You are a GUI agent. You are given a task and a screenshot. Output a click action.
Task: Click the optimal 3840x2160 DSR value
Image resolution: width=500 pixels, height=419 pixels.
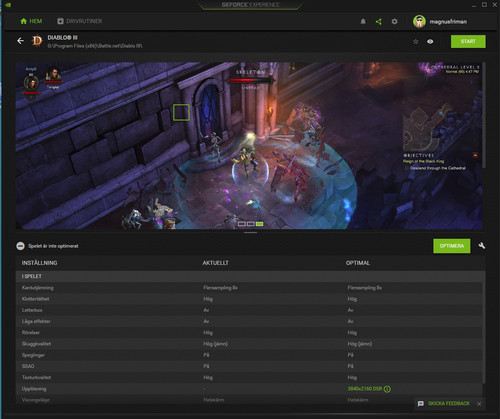coord(365,389)
